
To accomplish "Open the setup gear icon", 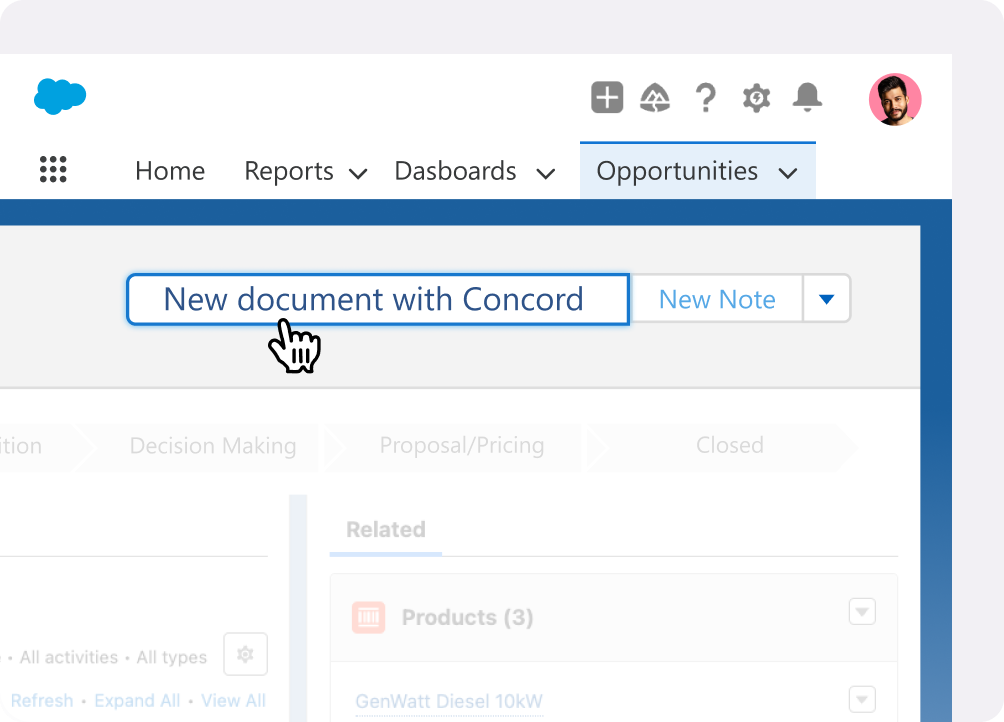I will click(756, 98).
